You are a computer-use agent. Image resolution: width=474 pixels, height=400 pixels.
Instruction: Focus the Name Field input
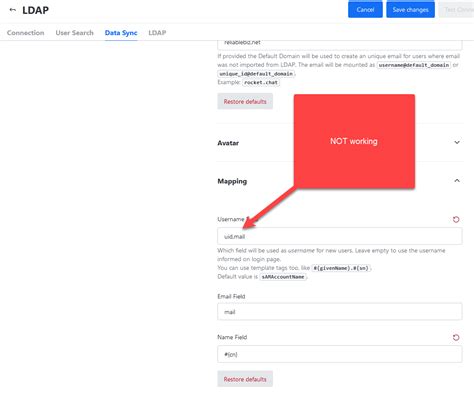point(340,354)
